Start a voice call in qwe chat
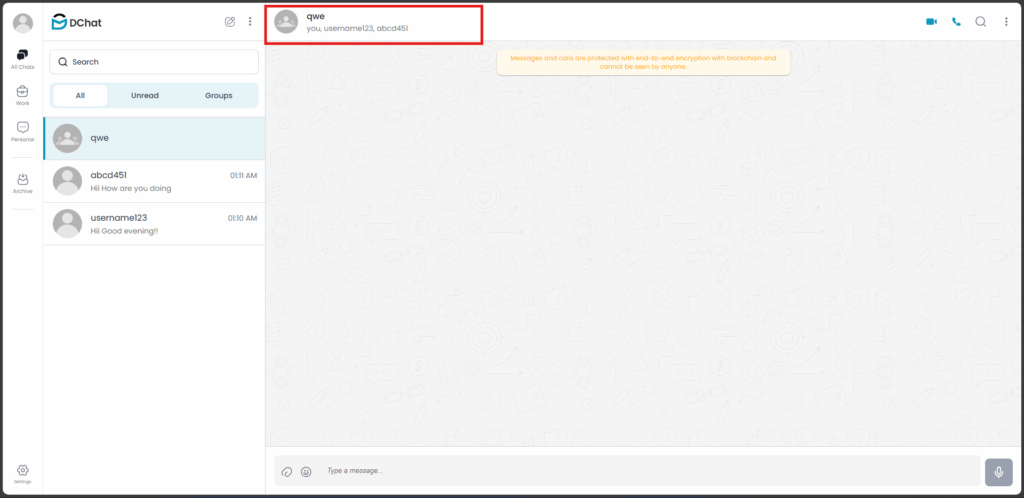Image resolution: width=1024 pixels, height=498 pixels. [956, 22]
